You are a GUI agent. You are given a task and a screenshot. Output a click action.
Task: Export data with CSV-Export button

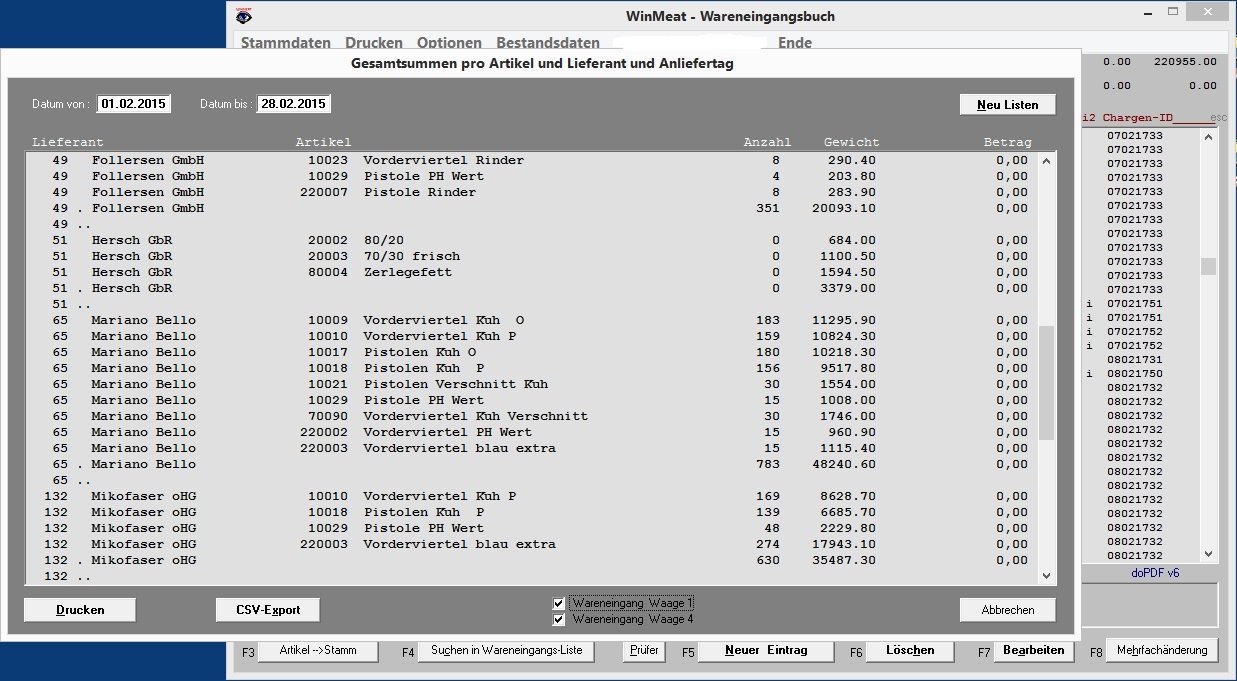(x=268, y=610)
